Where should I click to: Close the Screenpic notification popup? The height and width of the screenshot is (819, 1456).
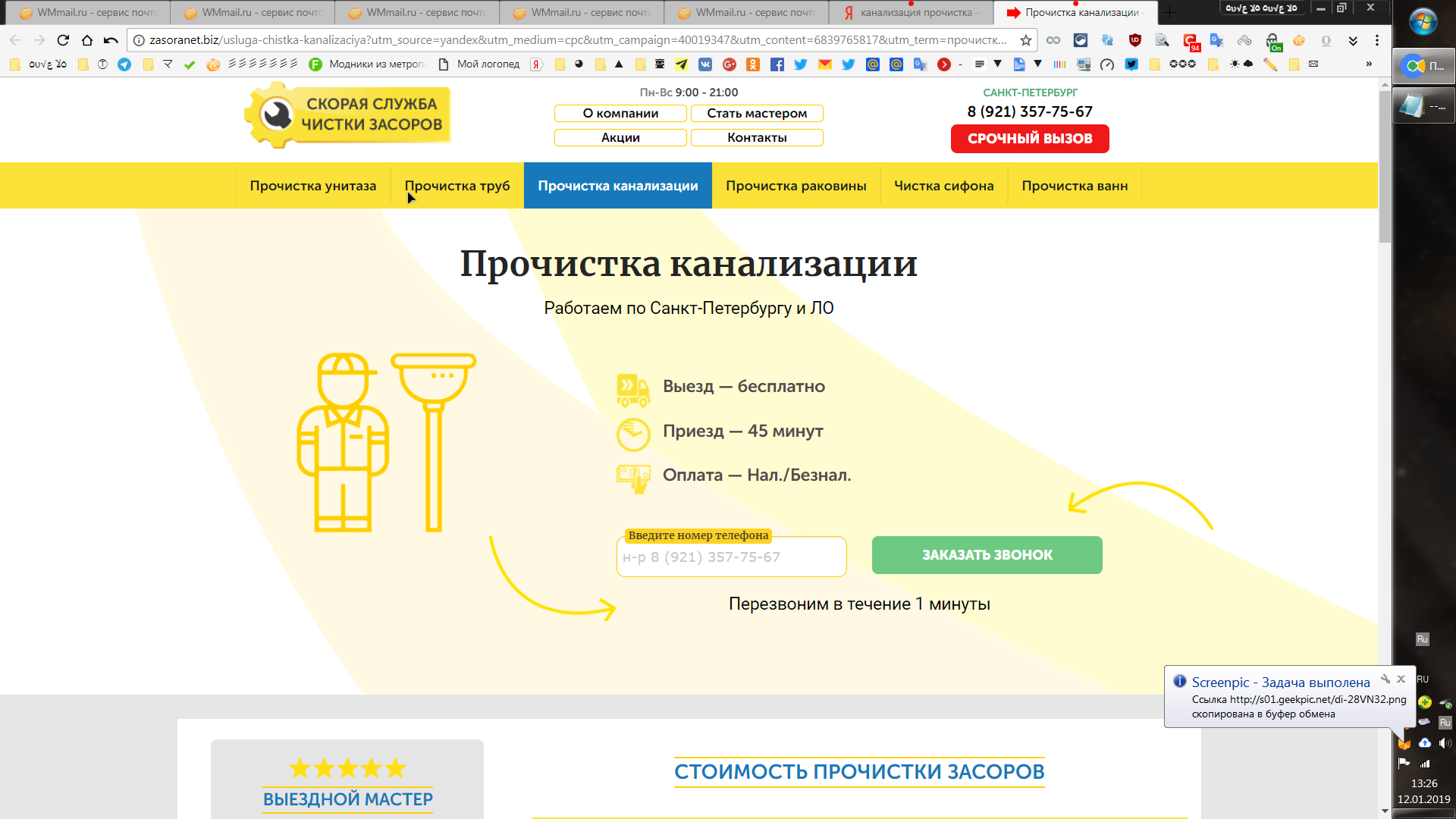1401,679
